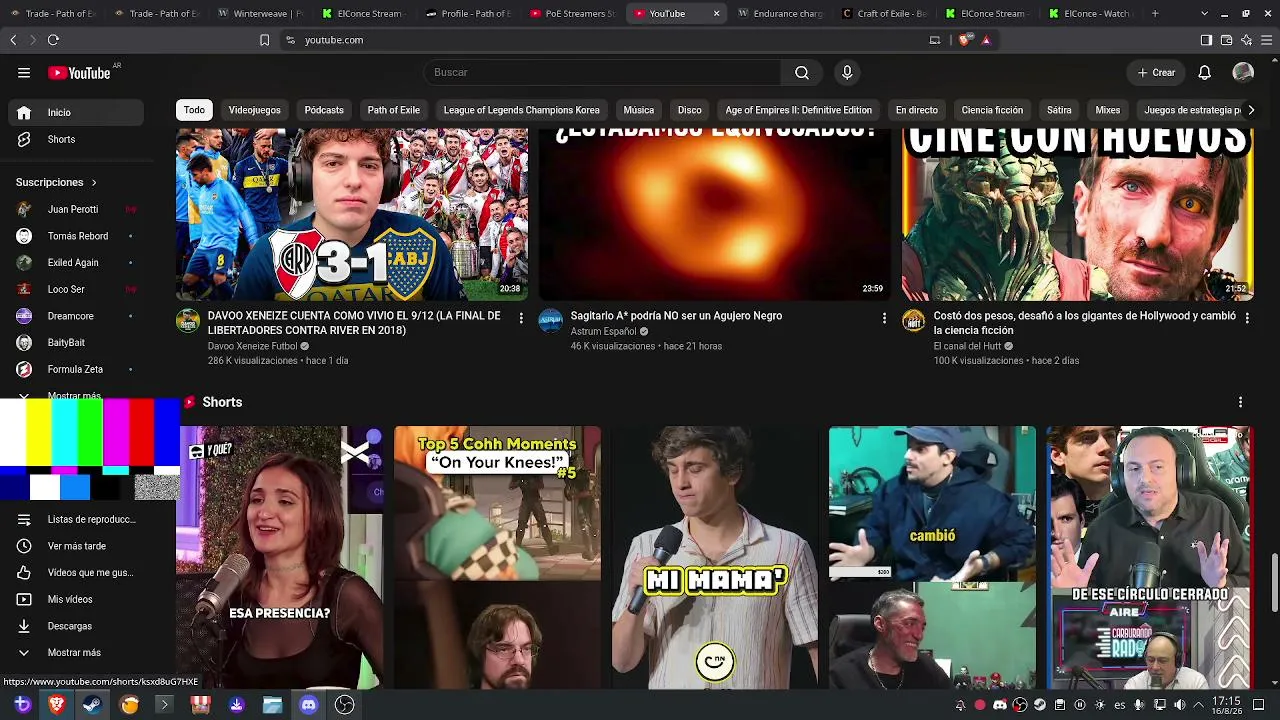1280x720 pixels.
Task: Open the Brave Wallet icon
Action: 1226,40
